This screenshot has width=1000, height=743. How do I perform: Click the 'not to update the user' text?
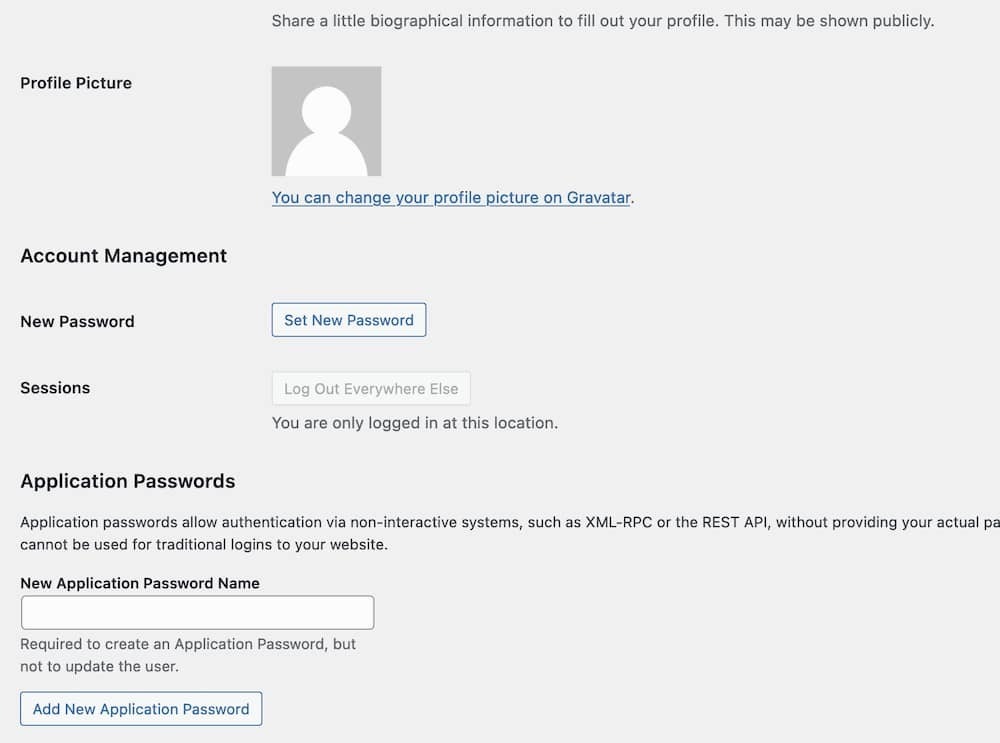tap(99, 666)
